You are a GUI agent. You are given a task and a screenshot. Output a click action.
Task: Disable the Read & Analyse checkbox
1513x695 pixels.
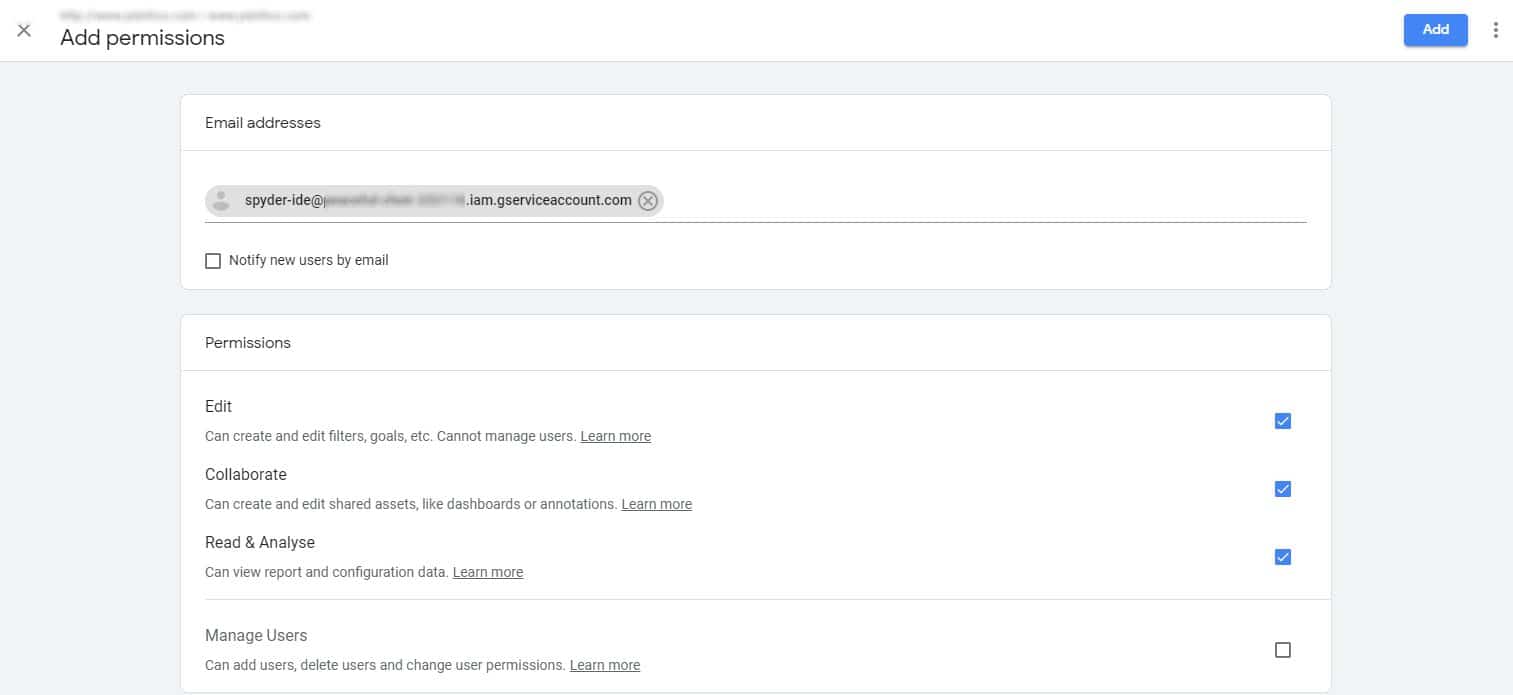click(x=1282, y=557)
